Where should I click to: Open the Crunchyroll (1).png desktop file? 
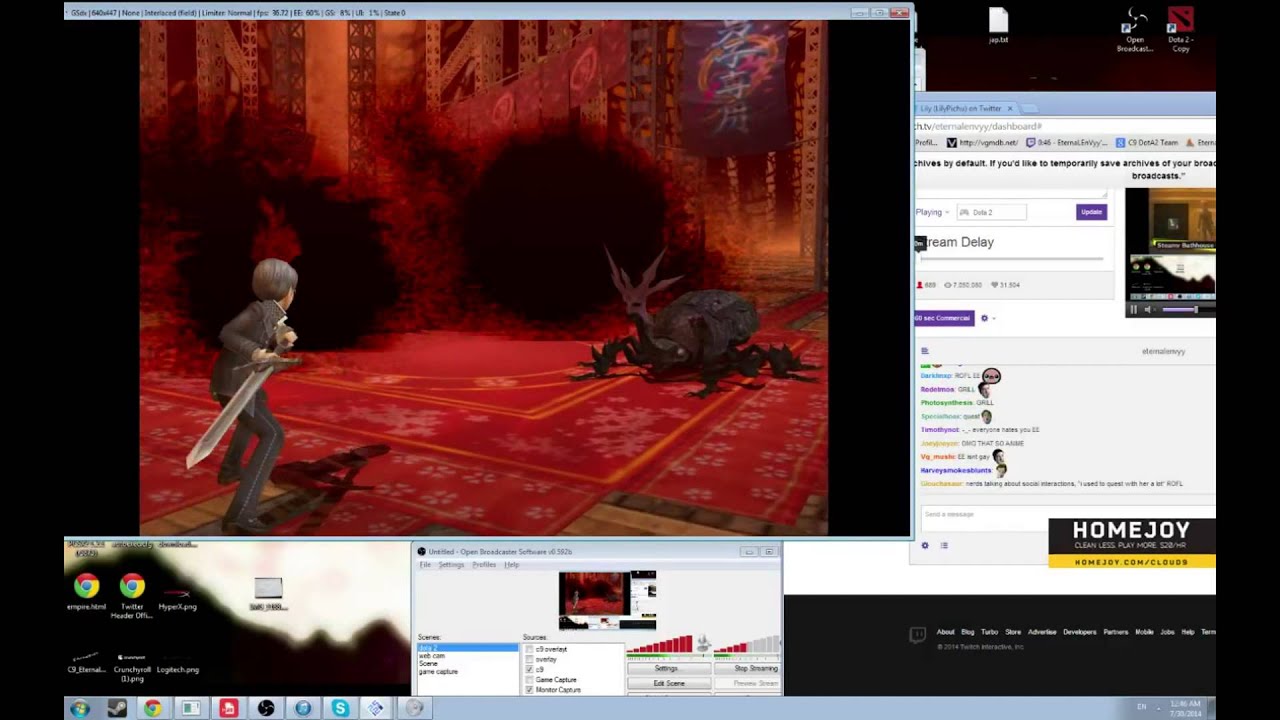point(132,666)
